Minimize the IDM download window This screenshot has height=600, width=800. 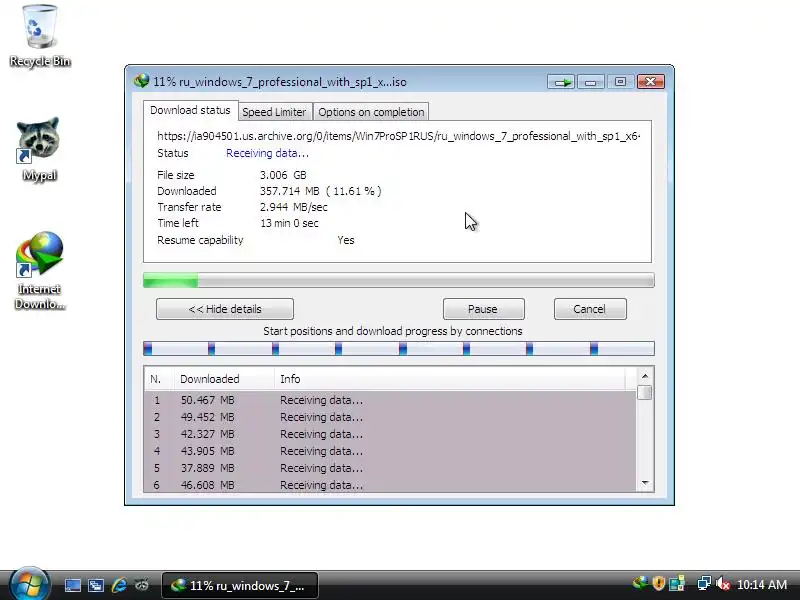(x=590, y=82)
